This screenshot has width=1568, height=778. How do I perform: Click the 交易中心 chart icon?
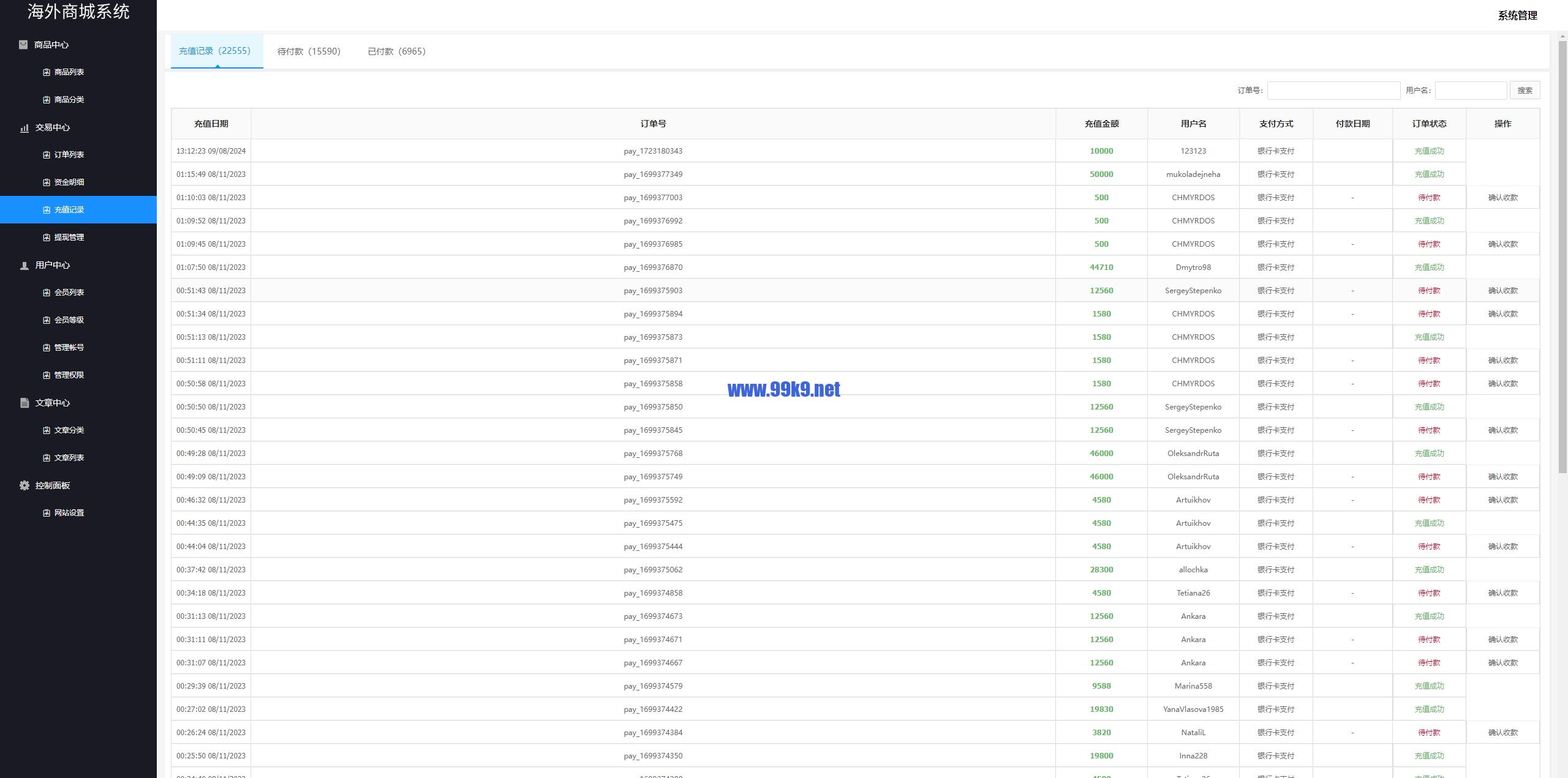pos(24,127)
